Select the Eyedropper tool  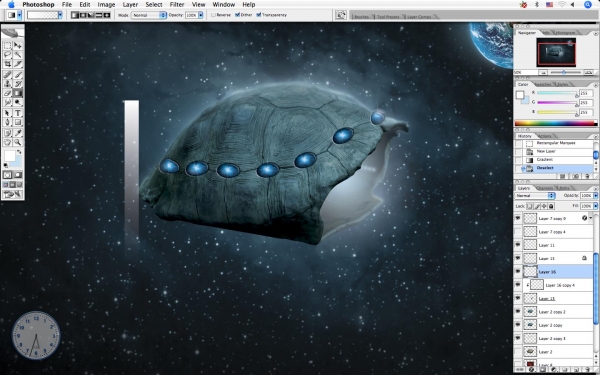tap(18, 133)
